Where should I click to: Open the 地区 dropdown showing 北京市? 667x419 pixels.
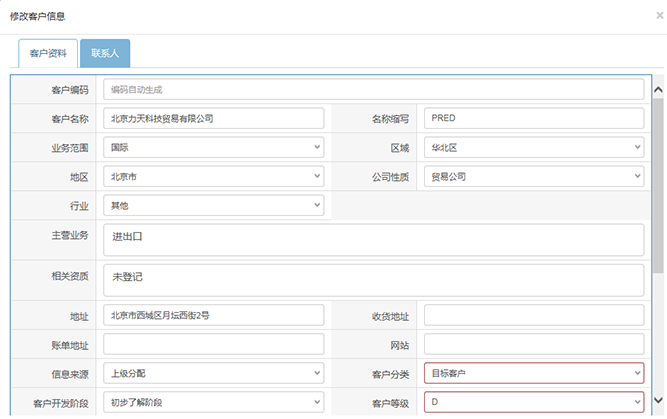213,177
